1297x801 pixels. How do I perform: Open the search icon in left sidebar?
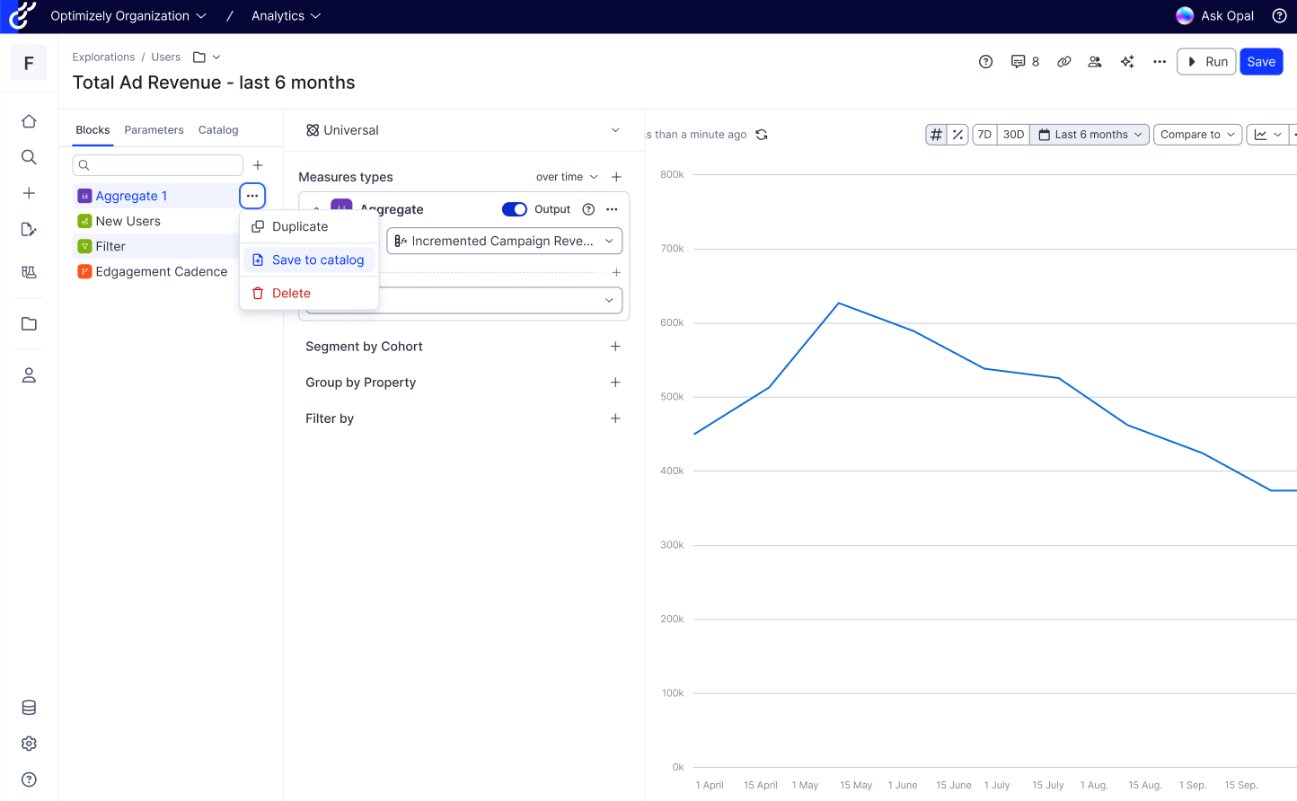tap(29, 157)
